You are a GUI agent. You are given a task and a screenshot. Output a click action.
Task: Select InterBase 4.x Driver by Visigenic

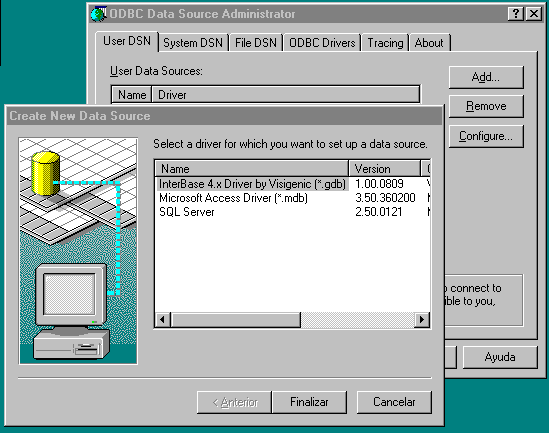click(x=252, y=184)
